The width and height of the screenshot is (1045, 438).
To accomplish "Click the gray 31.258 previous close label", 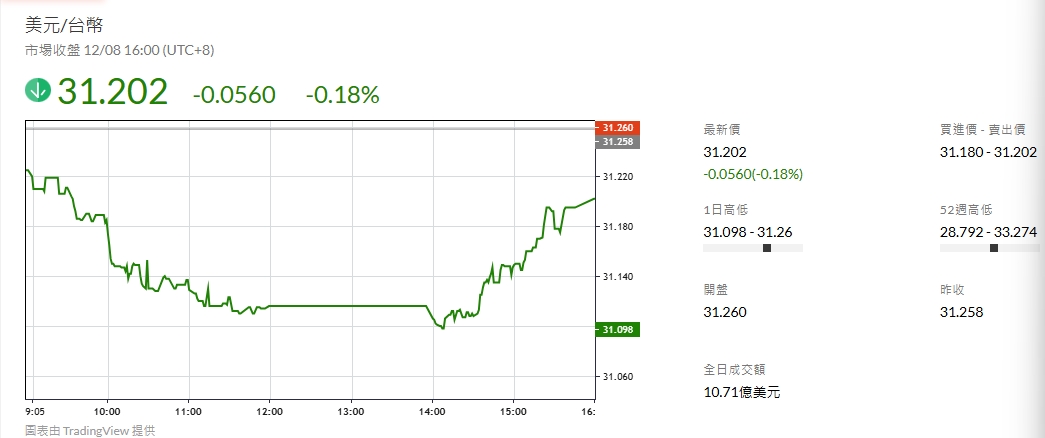I will pyautogui.click(x=617, y=142).
